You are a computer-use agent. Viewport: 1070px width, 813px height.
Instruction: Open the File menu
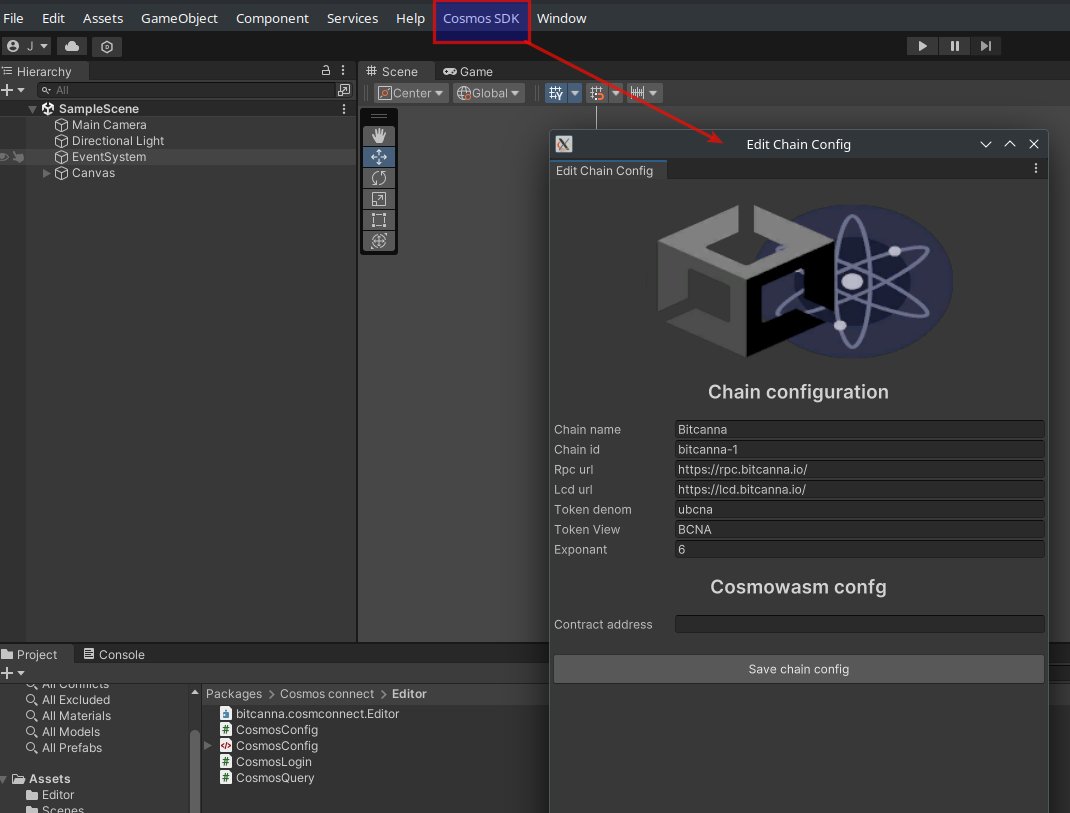pos(13,18)
